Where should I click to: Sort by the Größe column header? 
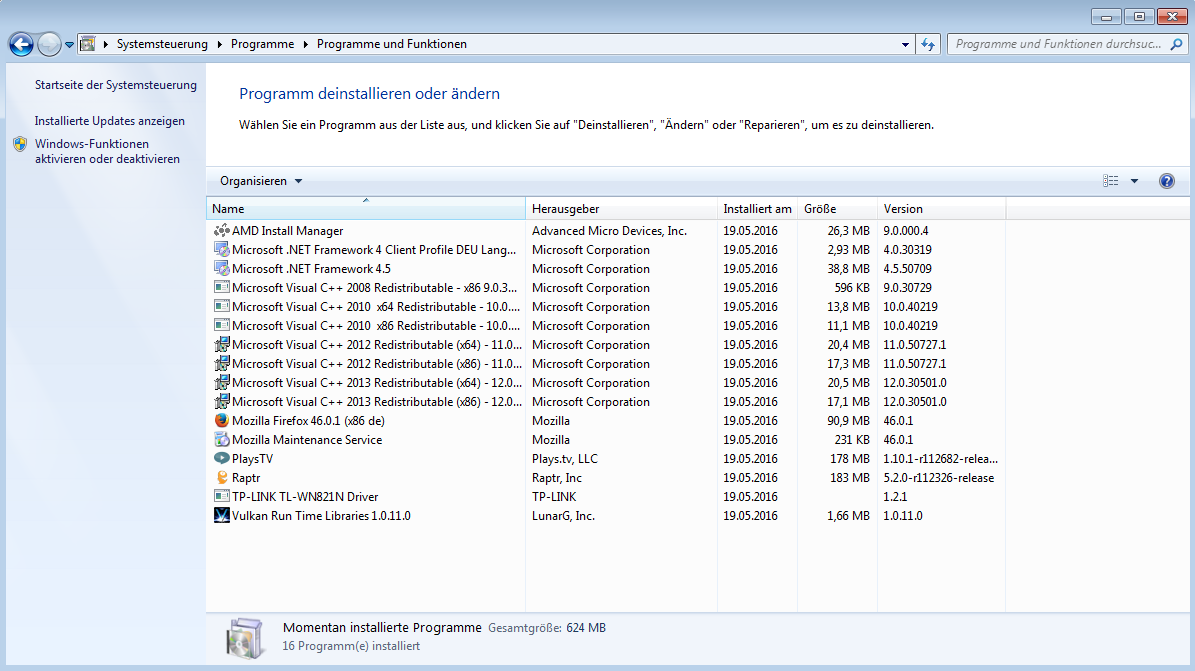tap(838, 209)
